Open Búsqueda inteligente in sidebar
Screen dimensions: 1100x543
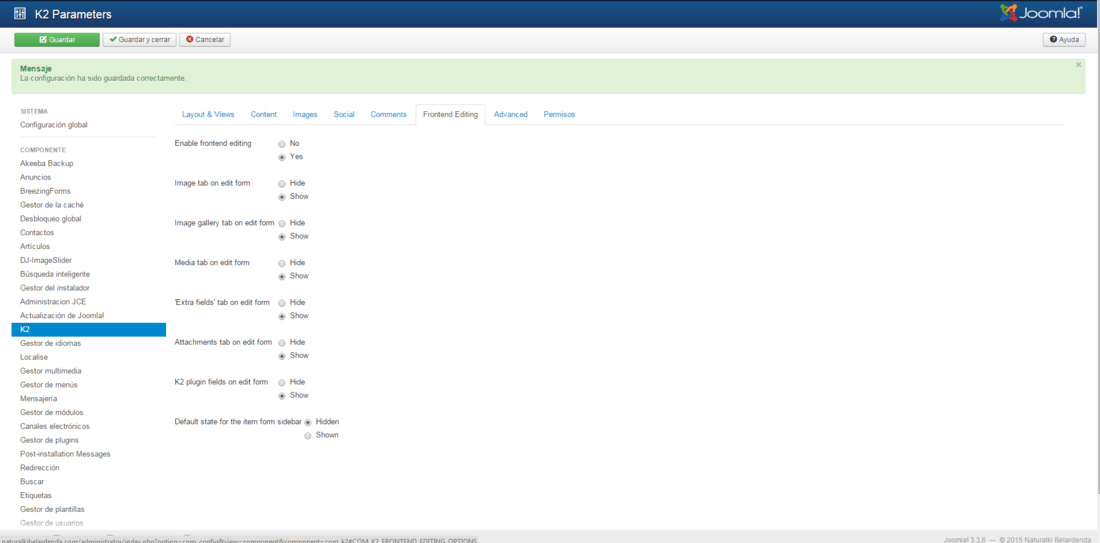pos(55,274)
